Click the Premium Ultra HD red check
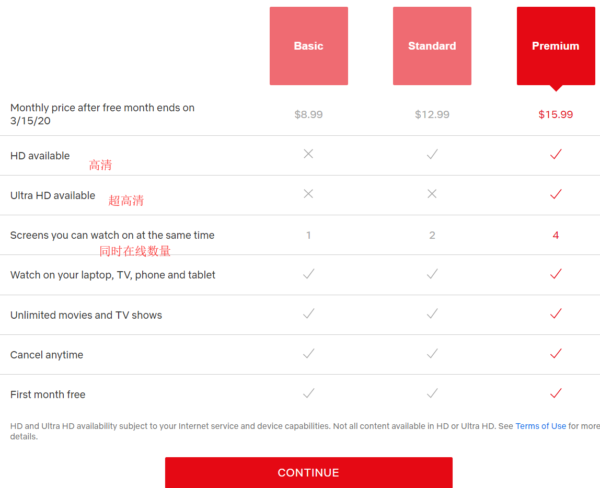 point(556,194)
